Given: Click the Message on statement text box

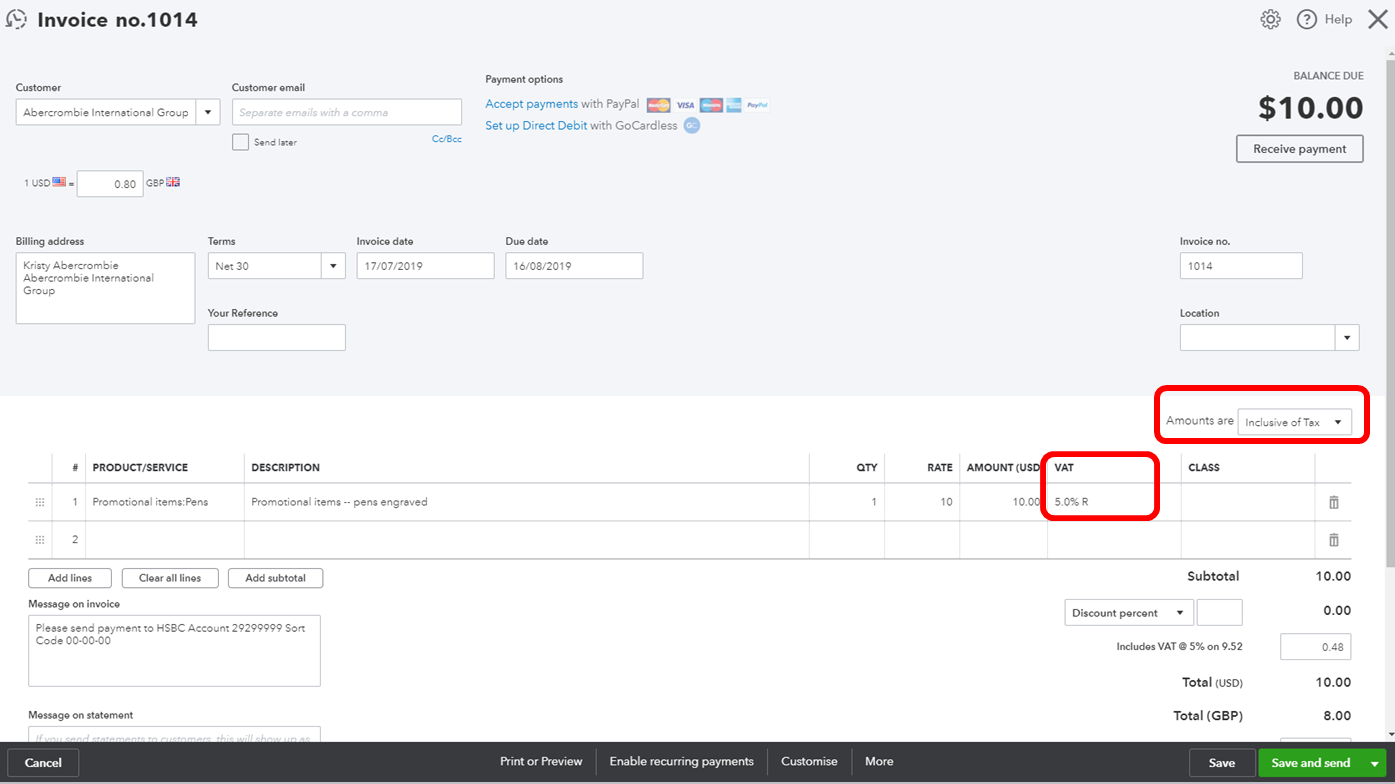Looking at the screenshot, I should [x=174, y=734].
